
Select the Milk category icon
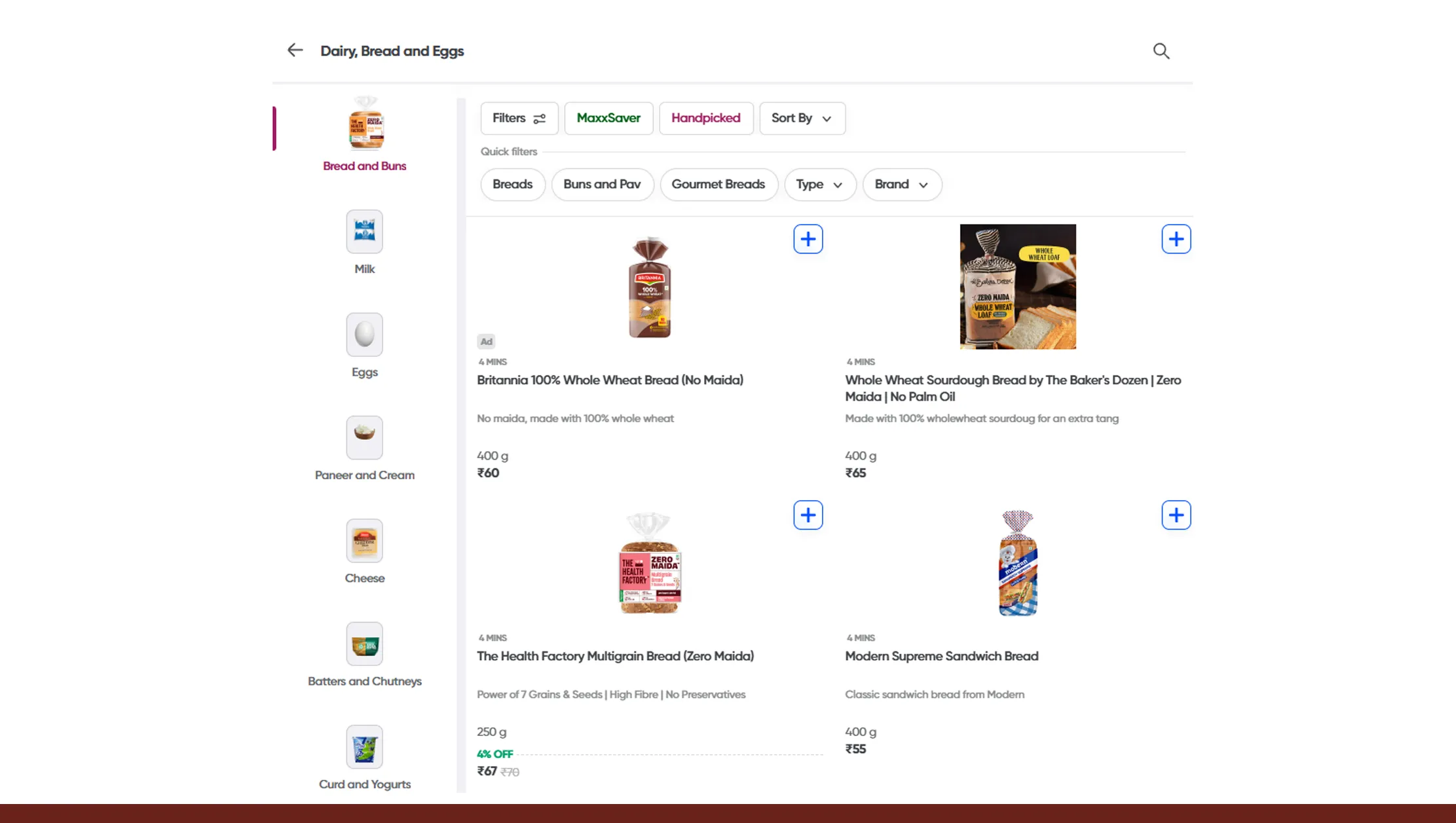(x=364, y=232)
